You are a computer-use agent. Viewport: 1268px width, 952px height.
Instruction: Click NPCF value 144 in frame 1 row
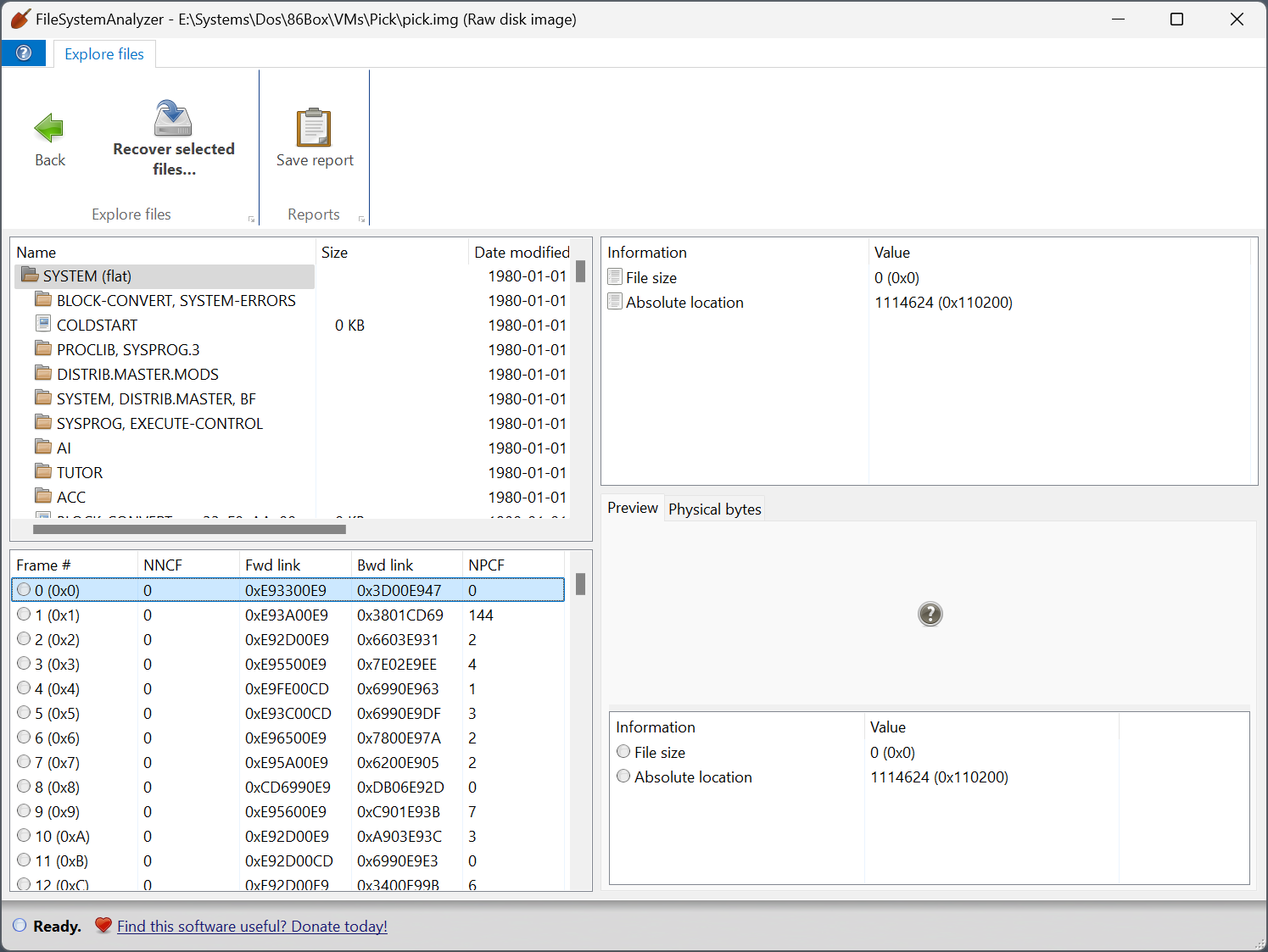tap(481, 615)
